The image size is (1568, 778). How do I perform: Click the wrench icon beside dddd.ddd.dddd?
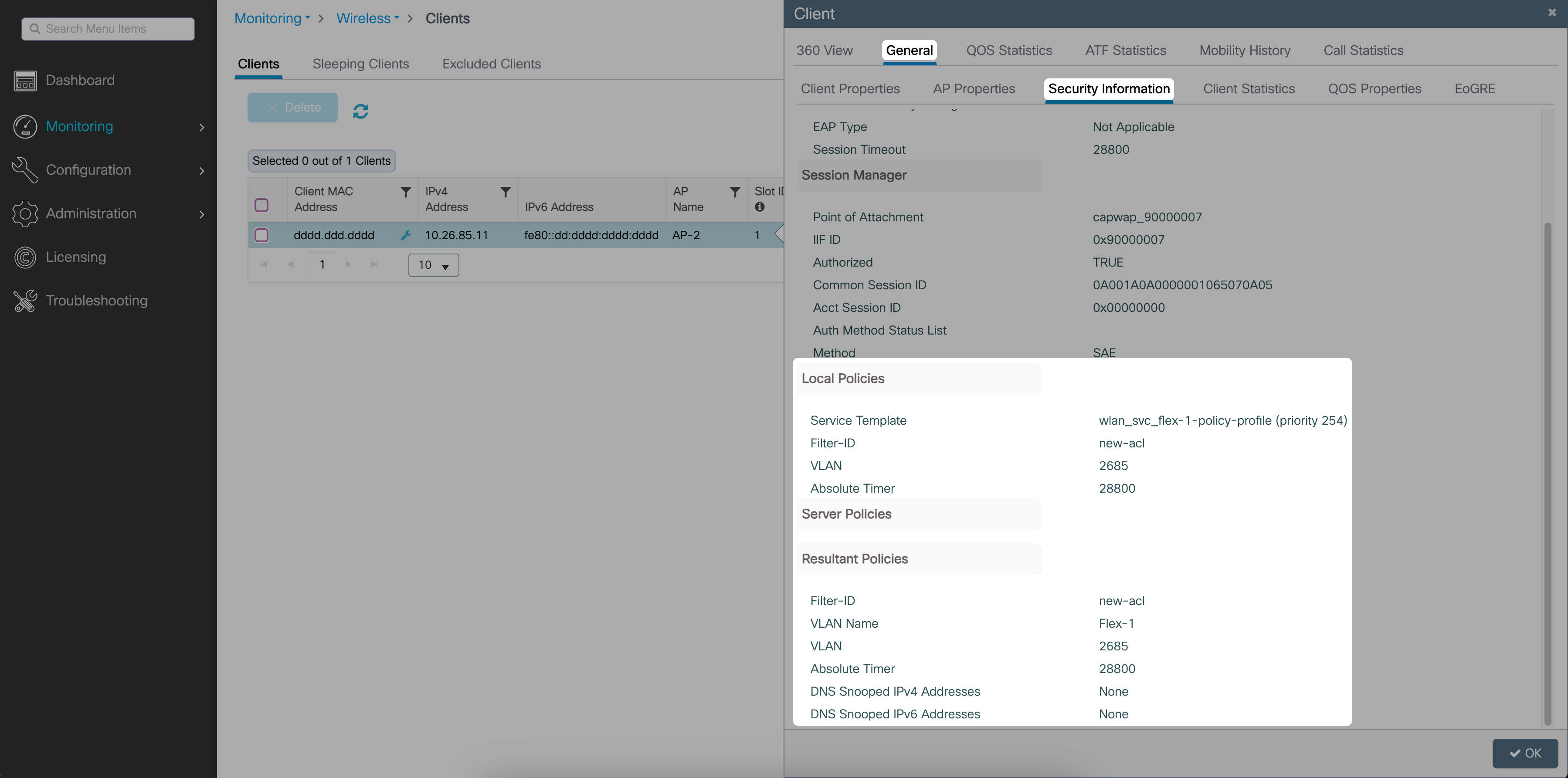pos(405,235)
